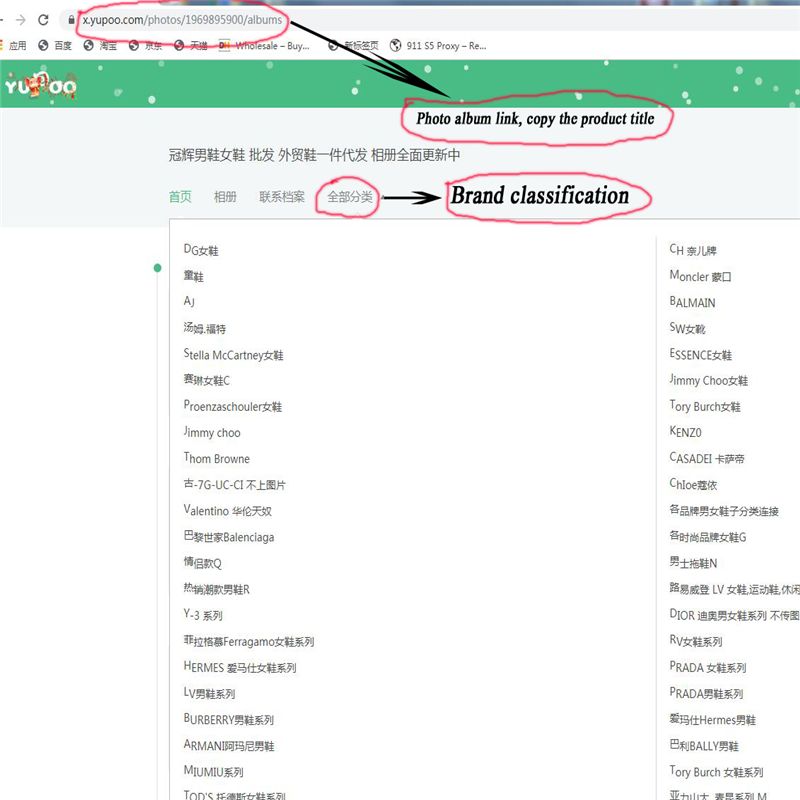
Task: Choose the Tory Burch 女鞋系列 category
Action: click(x=716, y=771)
